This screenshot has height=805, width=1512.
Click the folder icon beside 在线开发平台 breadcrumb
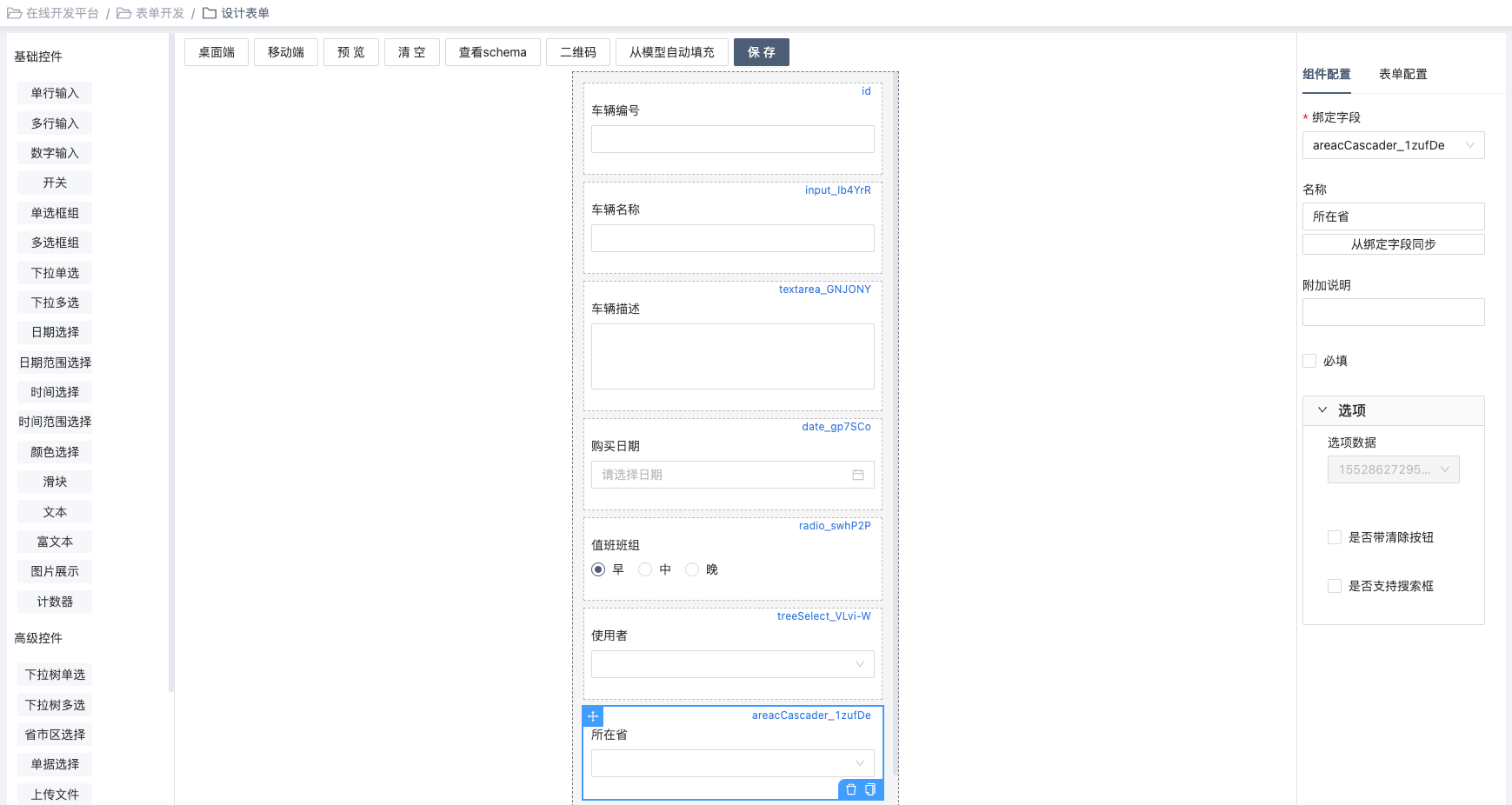14,13
